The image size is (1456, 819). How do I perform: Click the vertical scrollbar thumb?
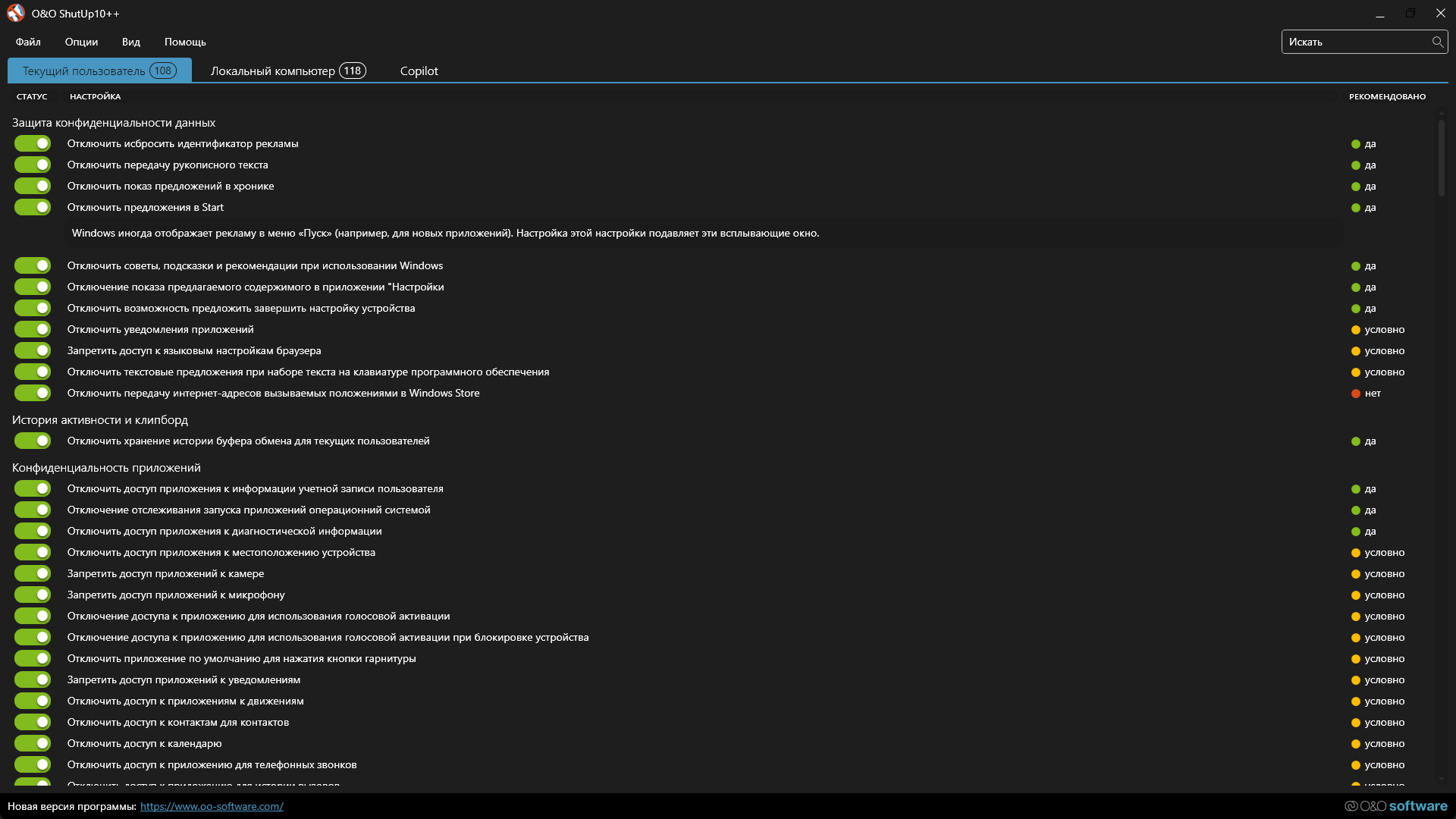click(x=1441, y=158)
